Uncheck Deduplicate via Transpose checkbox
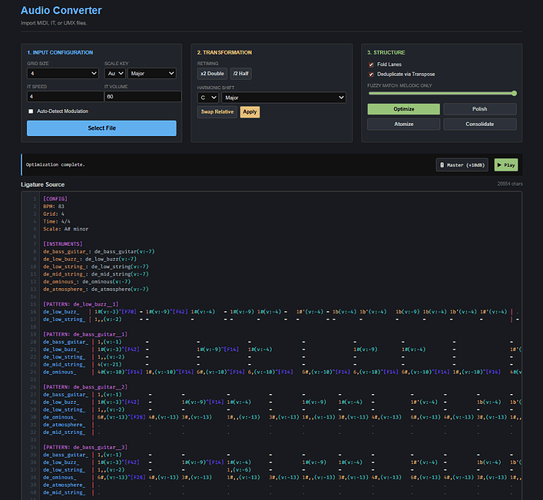 [x=371, y=74]
